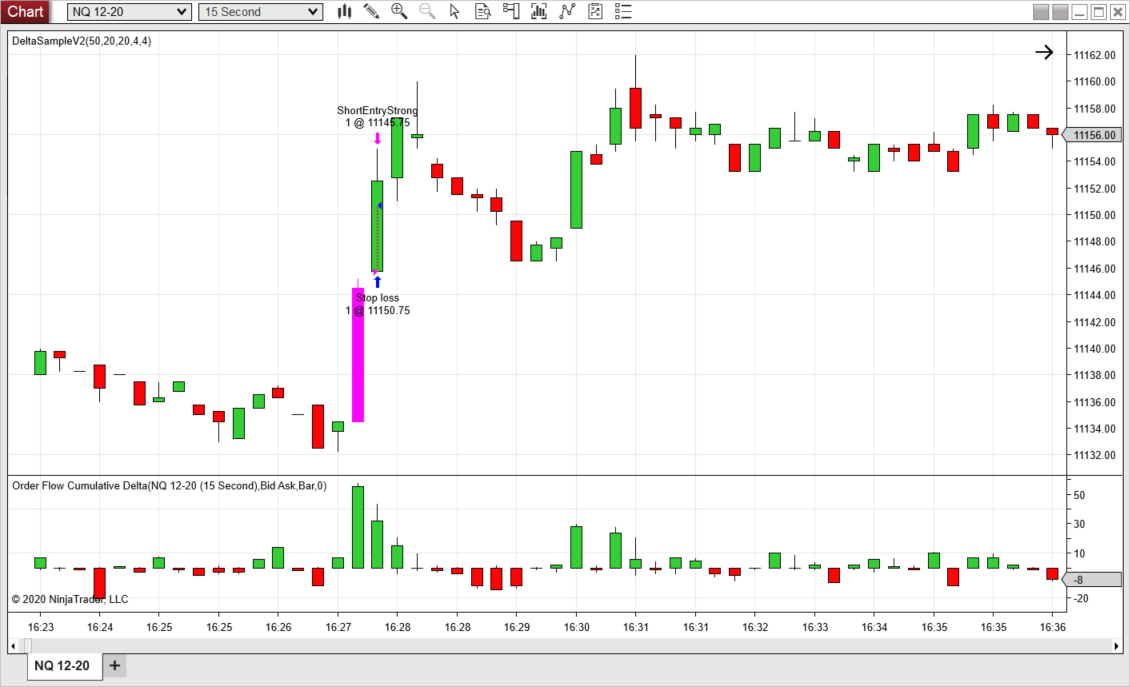Click the magenta short entry arrow marker
The width and height of the screenshot is (1130, 687).
tap(377, 138)
